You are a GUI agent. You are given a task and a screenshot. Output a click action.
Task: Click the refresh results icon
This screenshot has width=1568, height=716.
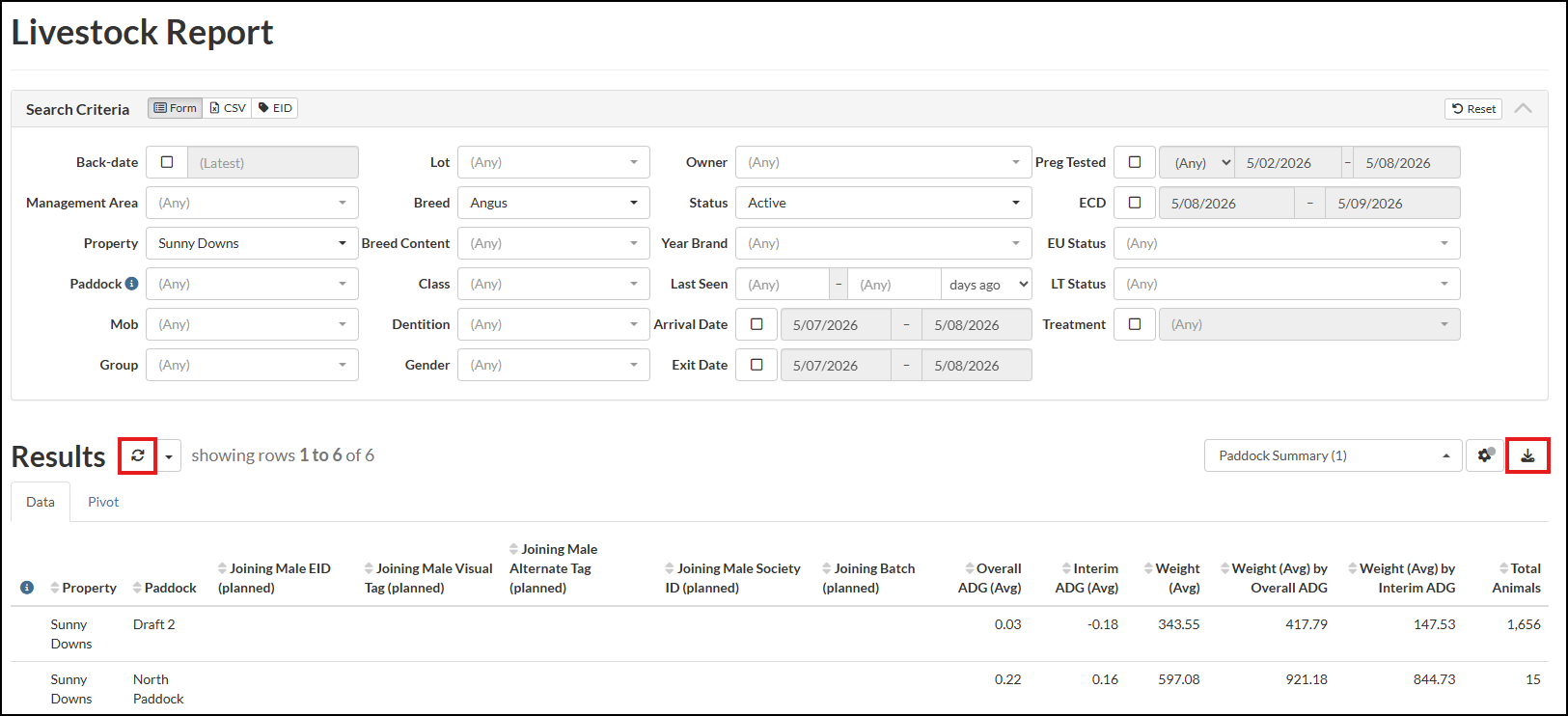138,455
